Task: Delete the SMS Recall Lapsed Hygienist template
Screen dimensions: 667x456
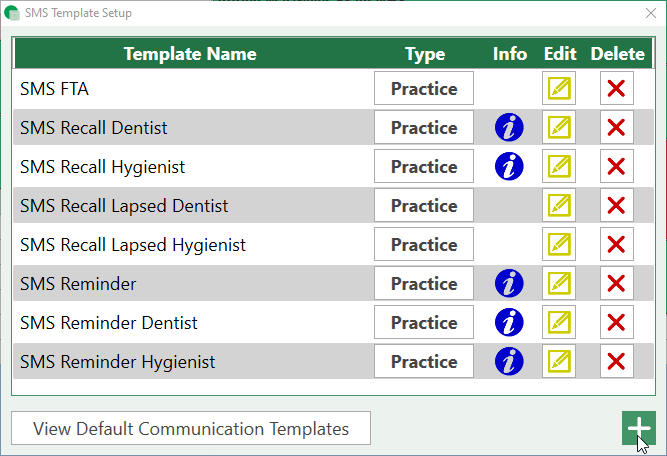Action: 616,244
